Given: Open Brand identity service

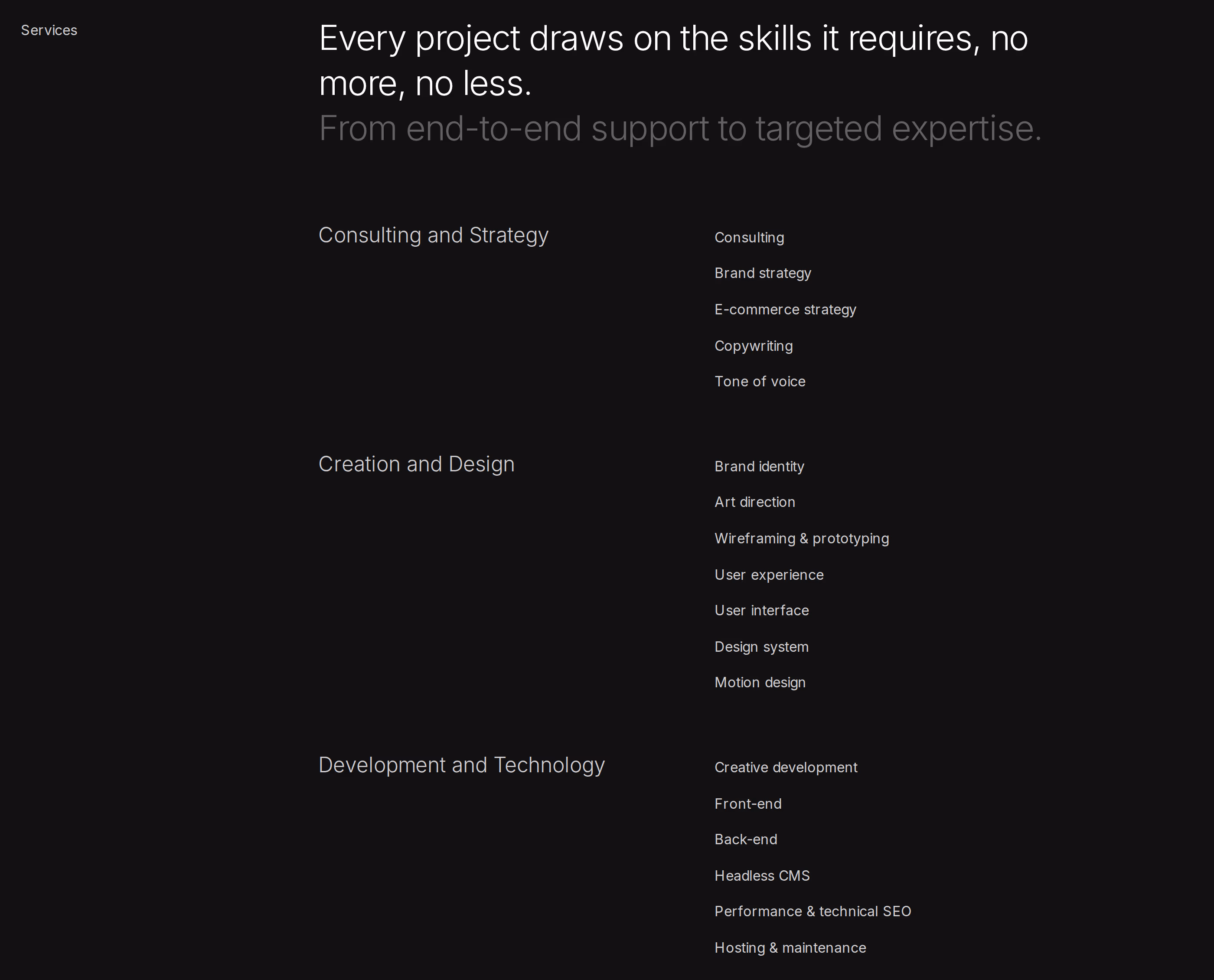Looking at the screenshot, I should pos(759,467).
